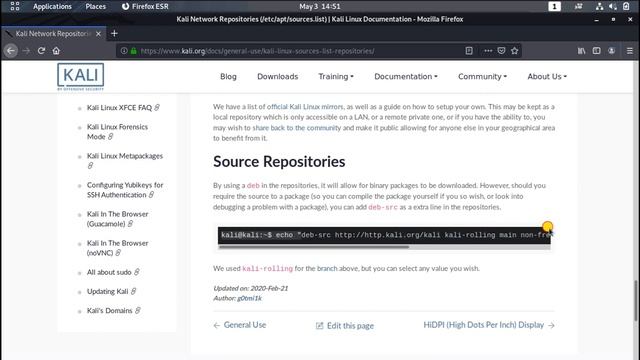Open the Firefox ESR app menu

click(145, 7)
